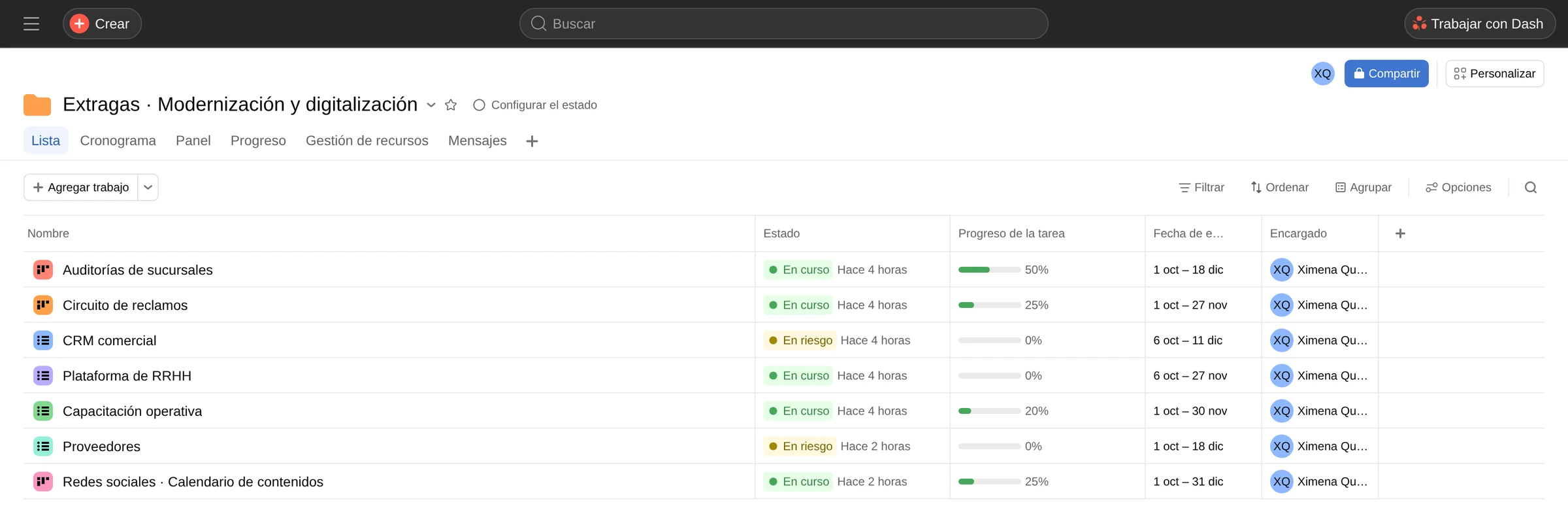Click the 20% progress bar for Capacitación operativa
Image resolution: width=1568 pixels, height=510 pixels.
point(989,411)
